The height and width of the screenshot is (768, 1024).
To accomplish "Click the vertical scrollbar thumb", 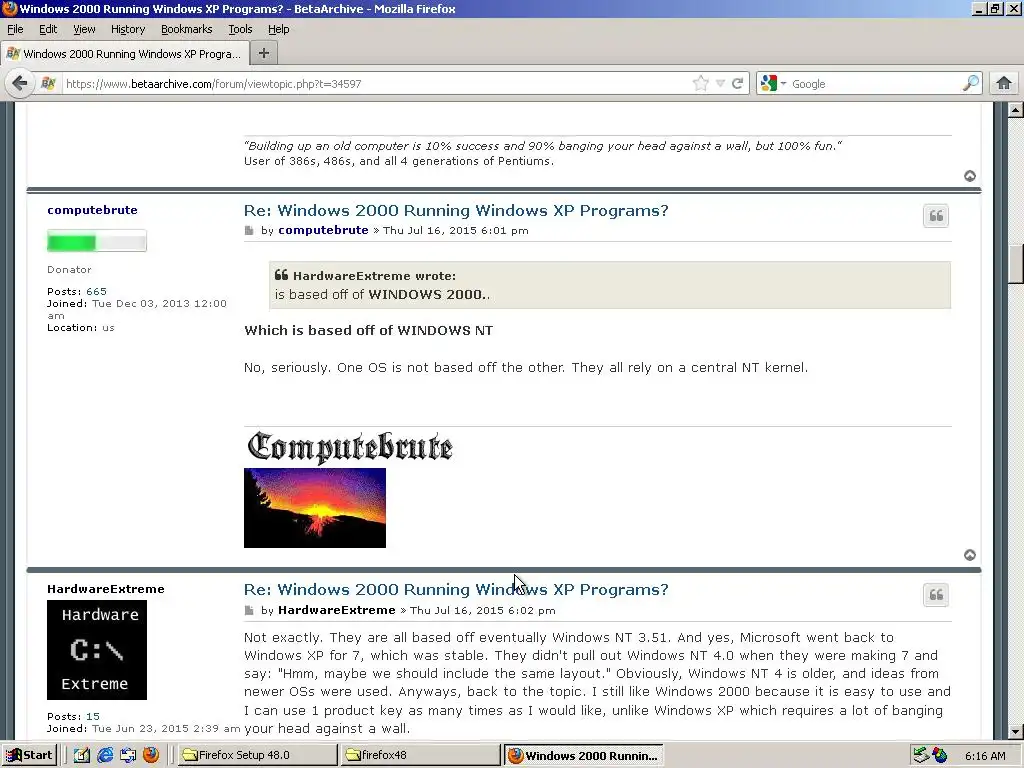I will [x=1016, y=264].
